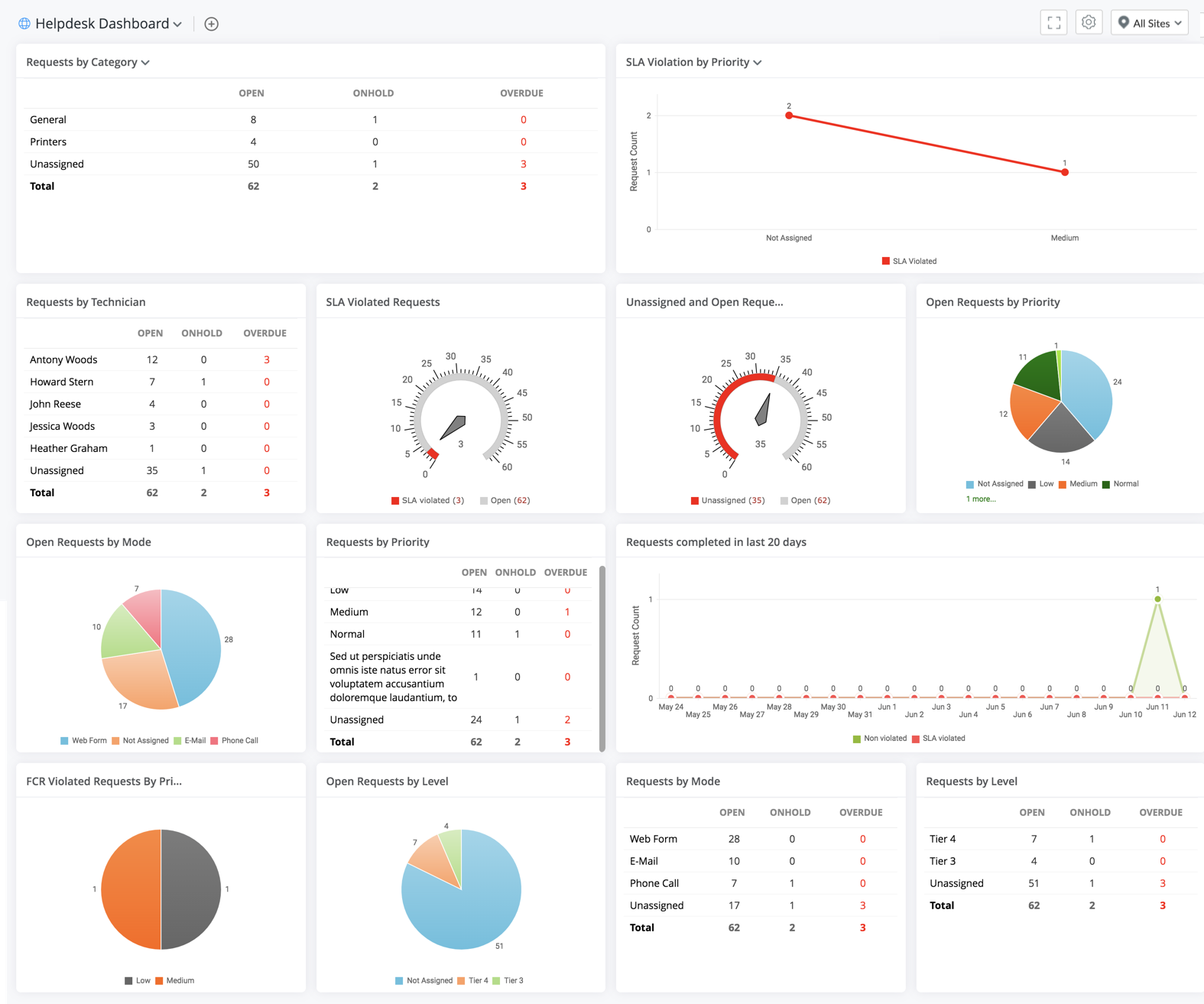The width and height of the screenshot is (1204, 1004).
Task: Toggle the Web Form legend entry
Action: (x=83, y=740)
